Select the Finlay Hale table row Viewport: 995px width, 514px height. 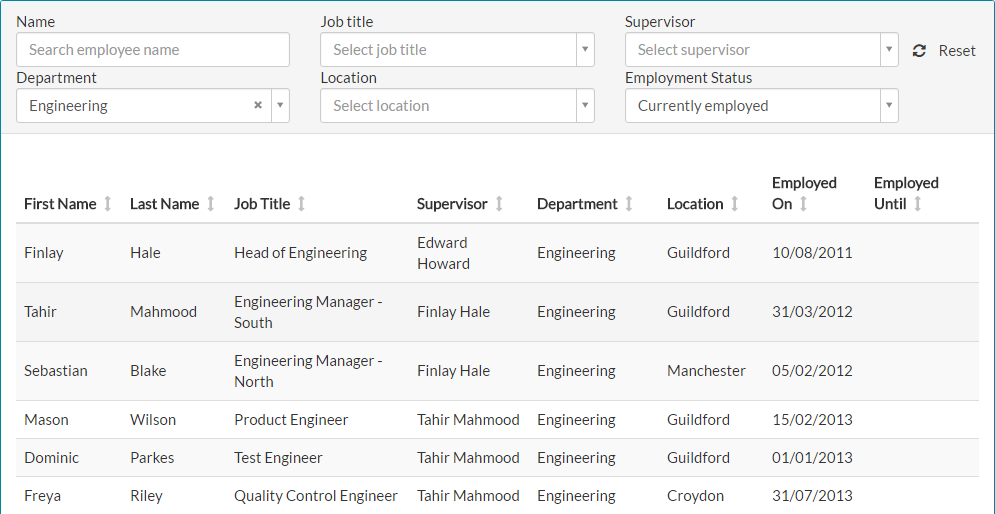coord(497,253)
